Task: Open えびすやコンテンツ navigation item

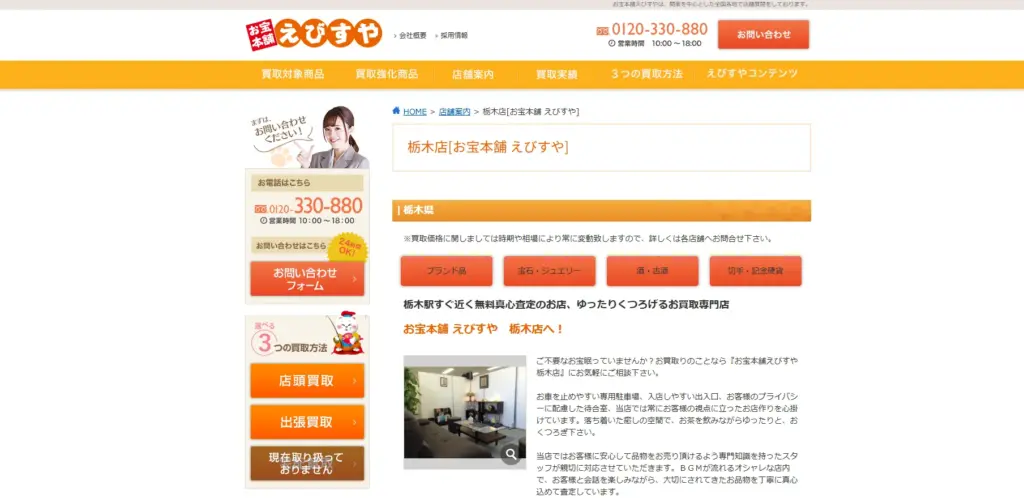Action: coord(752,75)
